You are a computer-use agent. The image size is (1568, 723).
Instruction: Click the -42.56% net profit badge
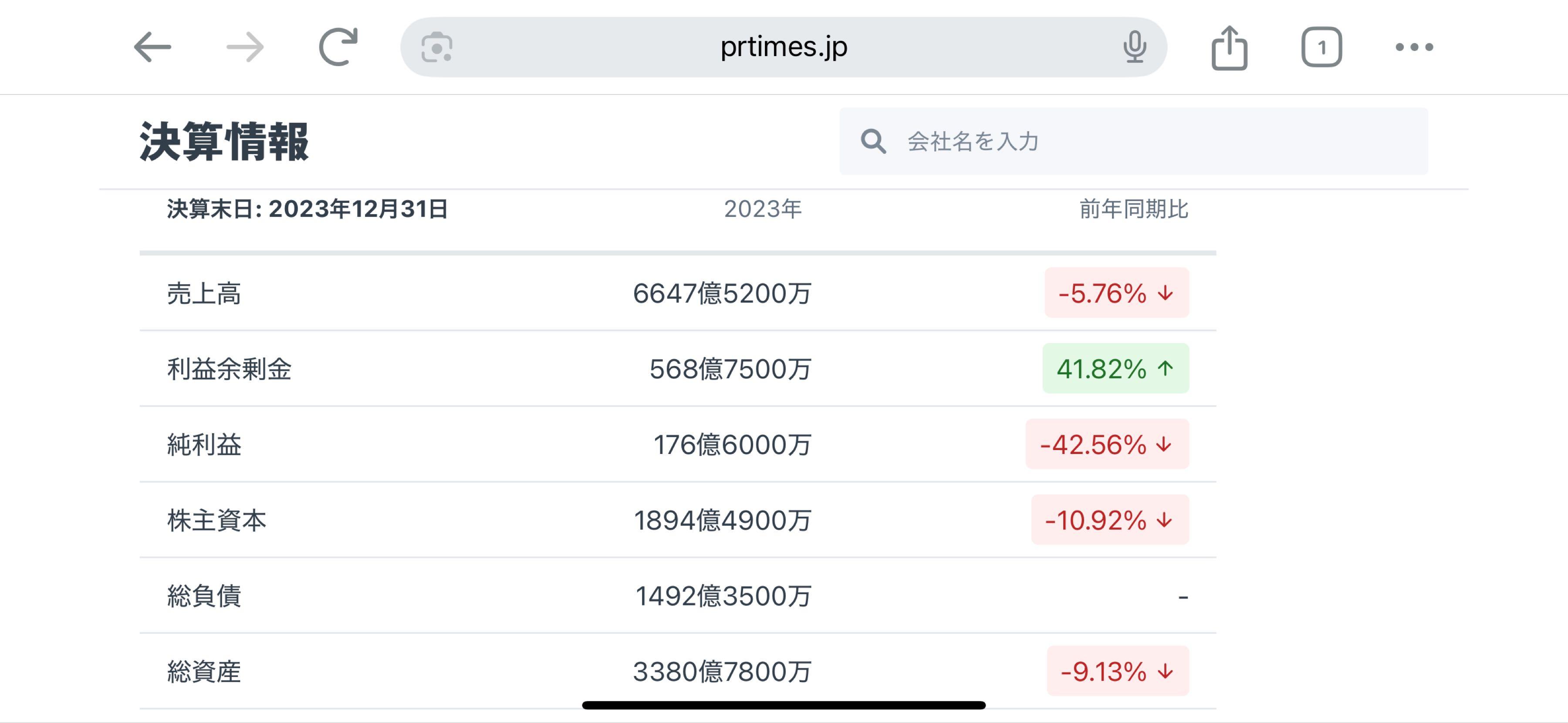click(x=1107, y=444)
